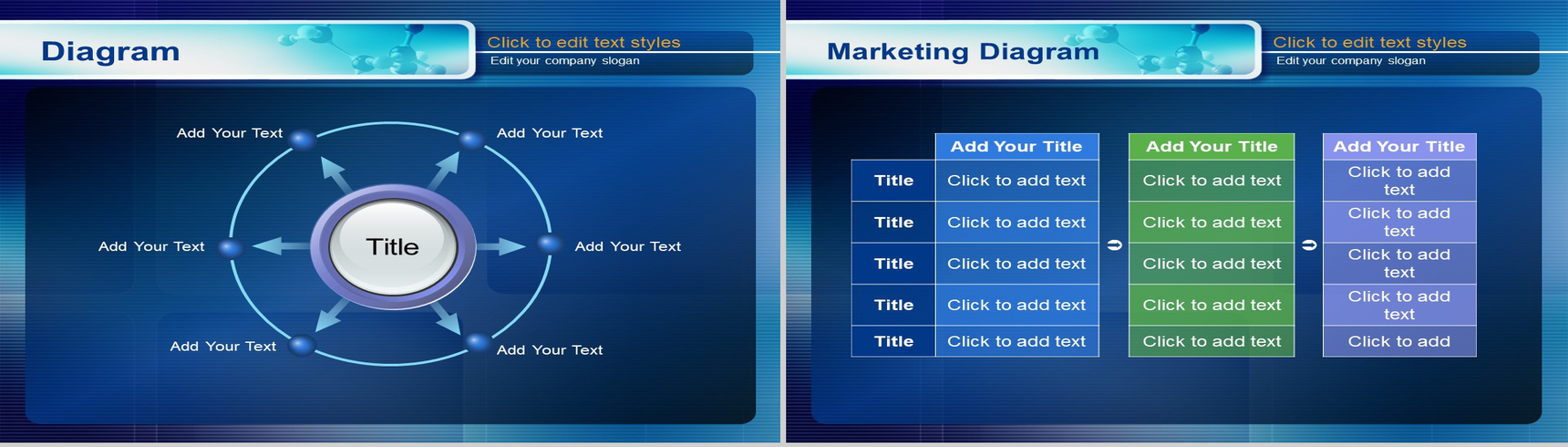Image resolution: width=1568 pixels, height=447 pixels.
Task: Click the first "Click to add text" cell in the green column
Action: (x=1212, y=181)
